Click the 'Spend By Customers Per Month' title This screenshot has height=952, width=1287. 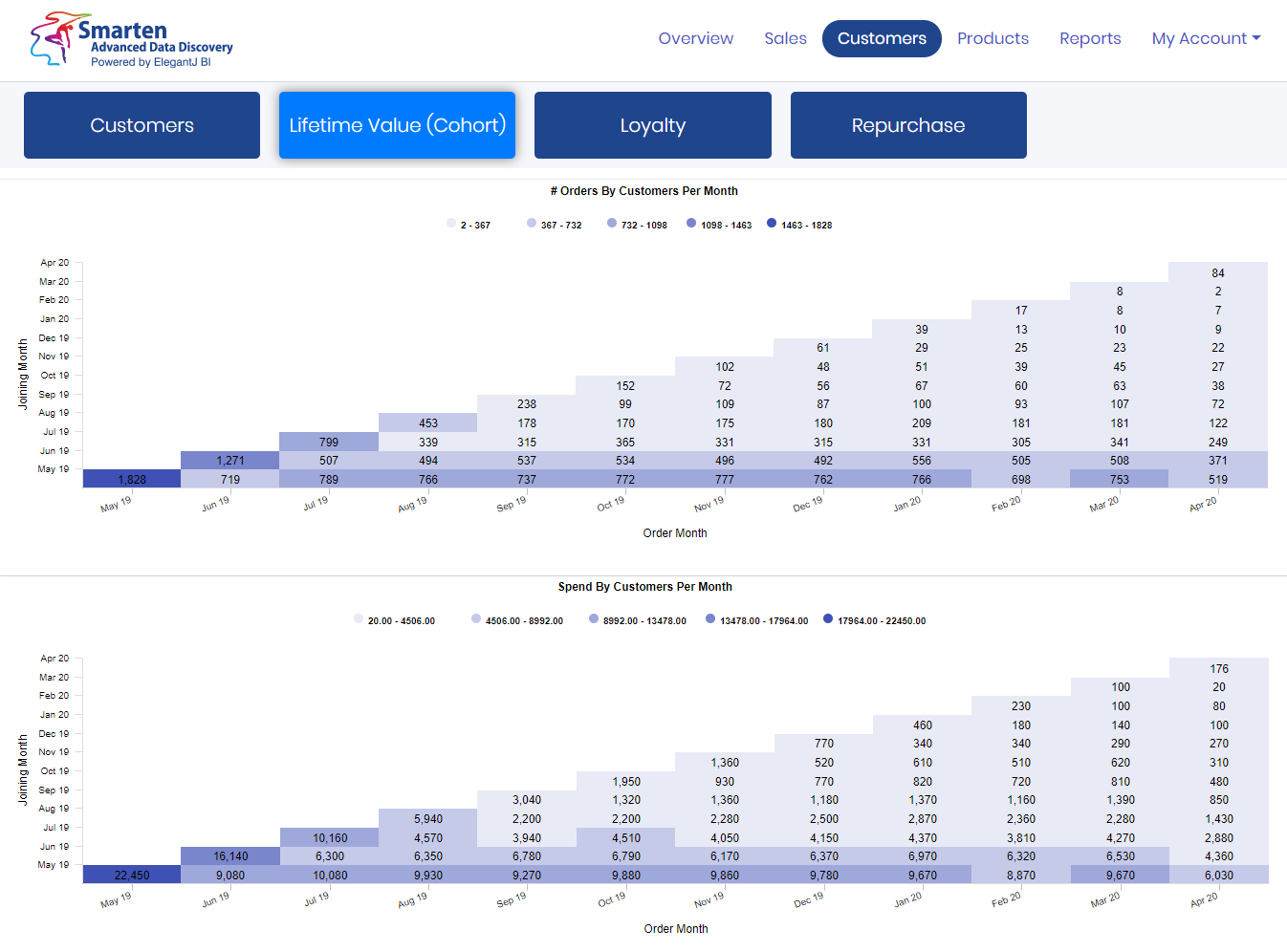tap(645, 587)
